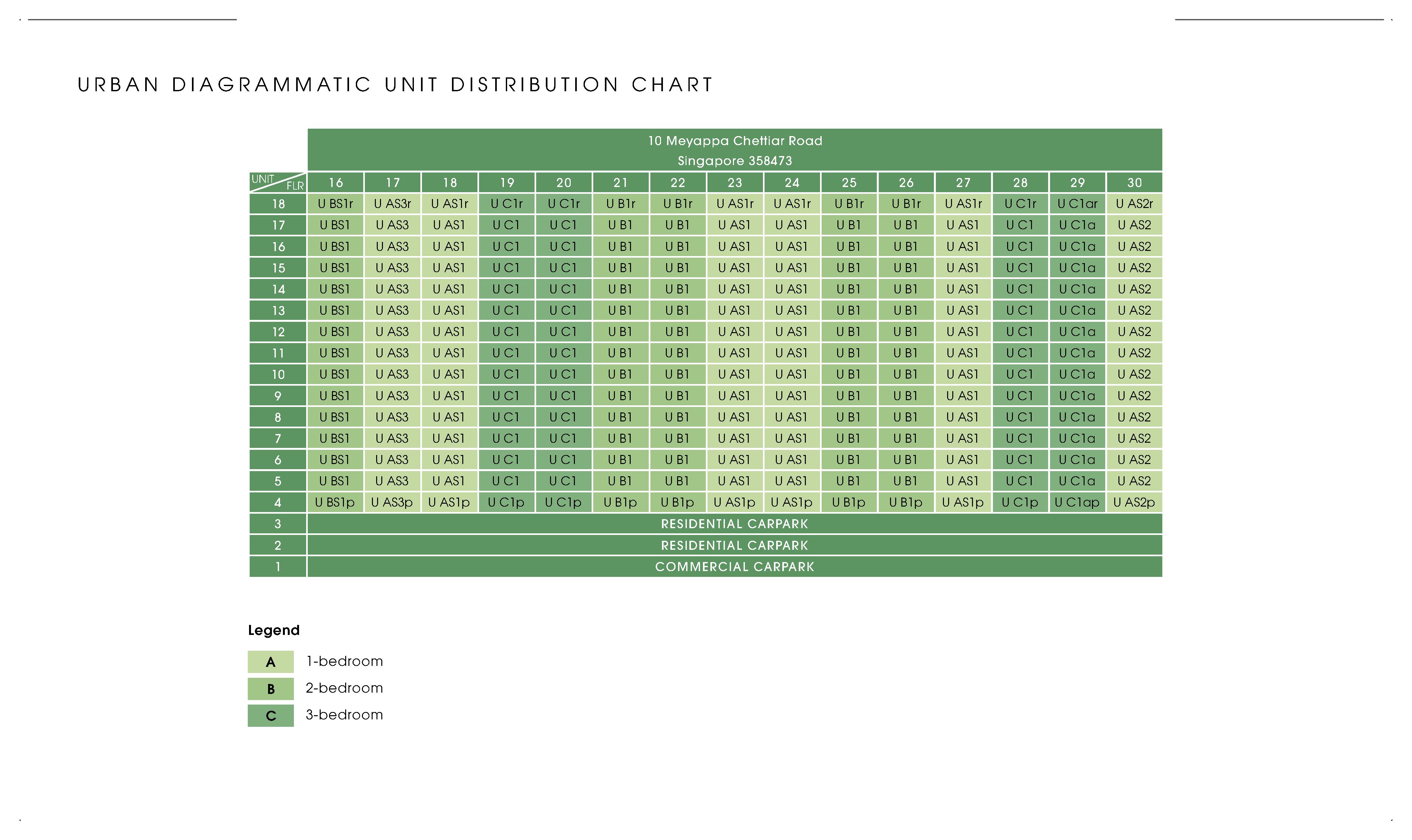Click the U BS1r cell on floor 18
The image size is (1412, 840).
(336, 204)
